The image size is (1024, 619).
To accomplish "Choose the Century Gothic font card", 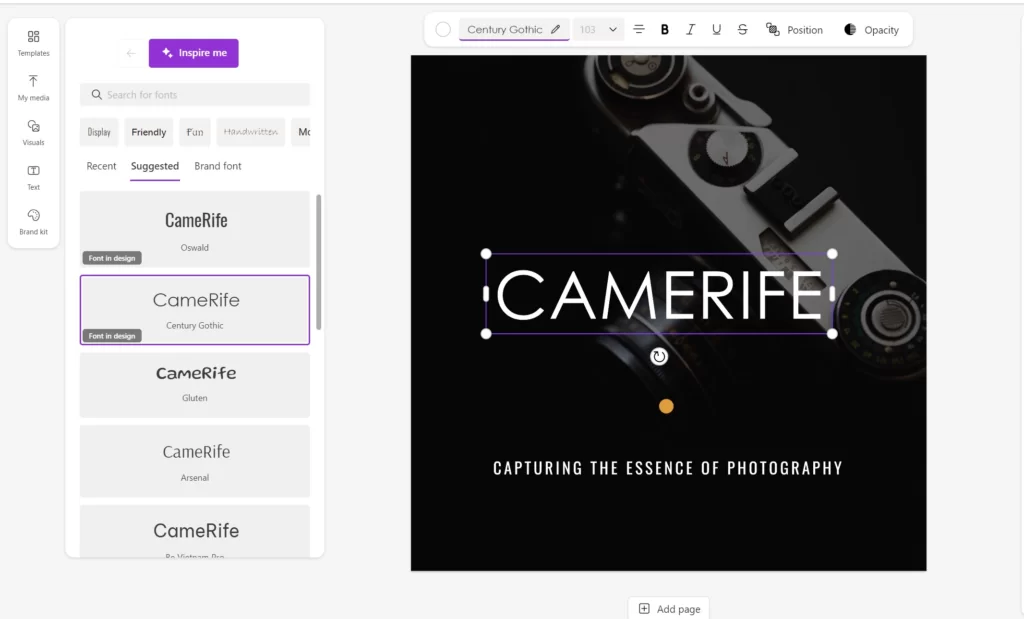I will (x=195, y=310).
